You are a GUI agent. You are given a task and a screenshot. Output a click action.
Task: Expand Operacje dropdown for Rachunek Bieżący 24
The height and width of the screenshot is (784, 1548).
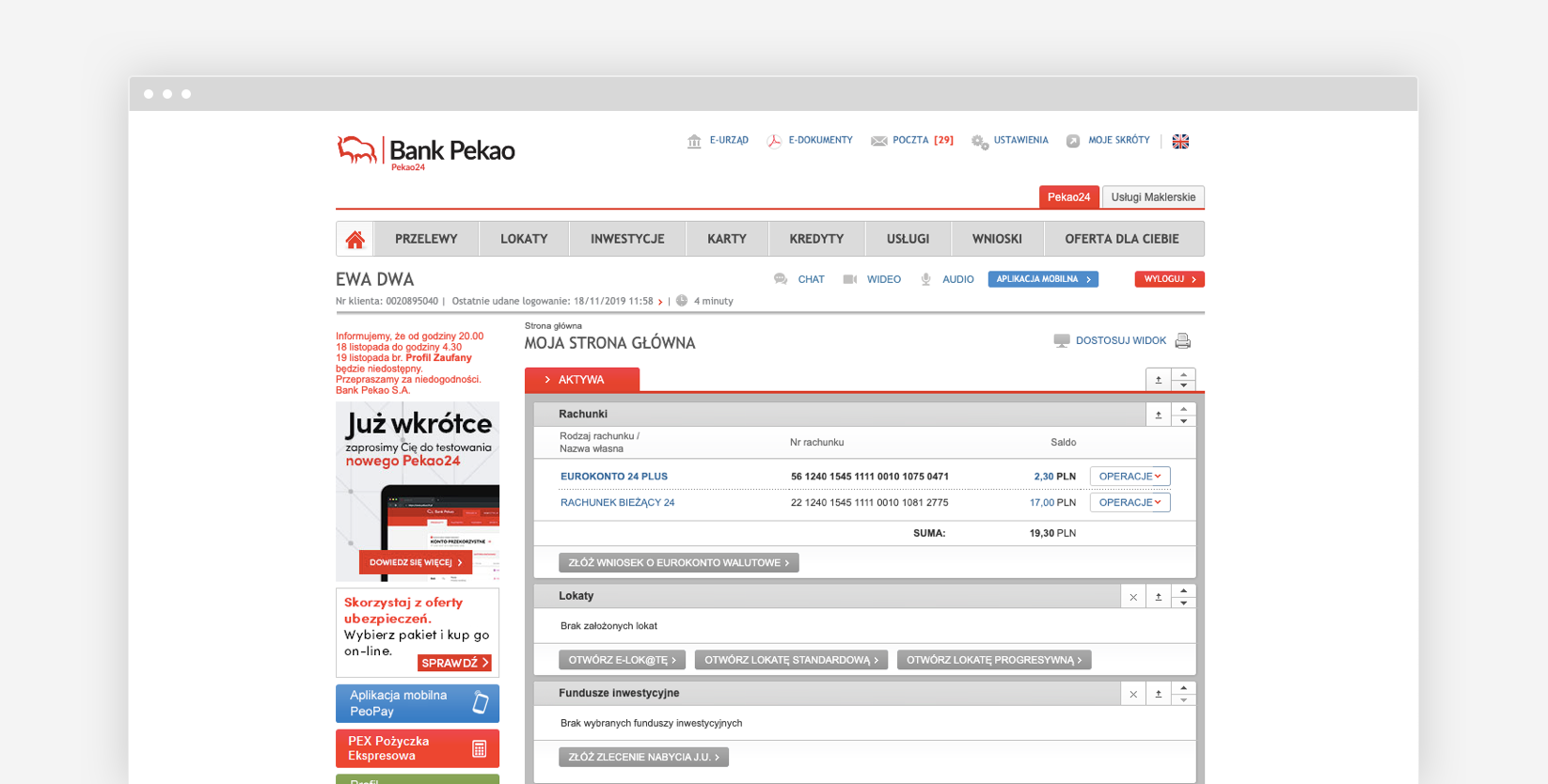point(1129,503)
